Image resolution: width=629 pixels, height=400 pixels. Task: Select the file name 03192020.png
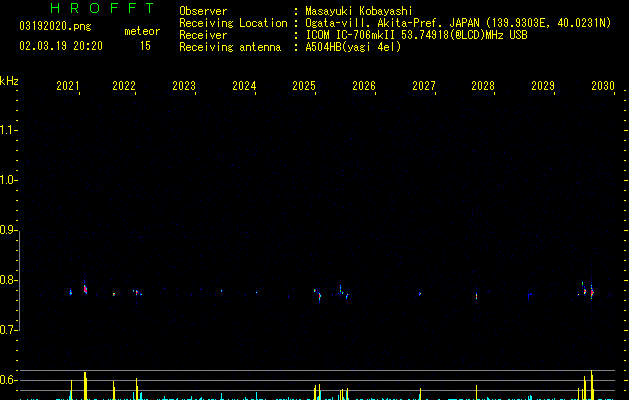pos(55,26)
